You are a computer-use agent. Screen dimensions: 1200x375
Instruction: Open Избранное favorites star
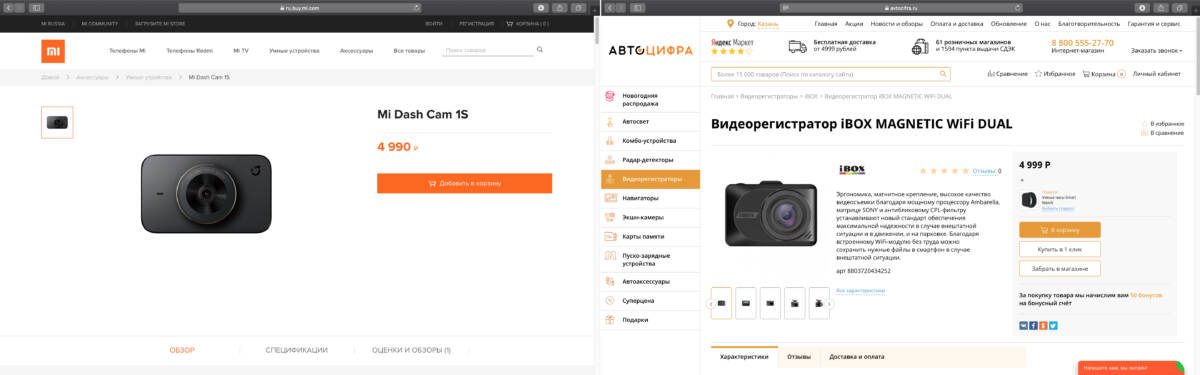1039,73
